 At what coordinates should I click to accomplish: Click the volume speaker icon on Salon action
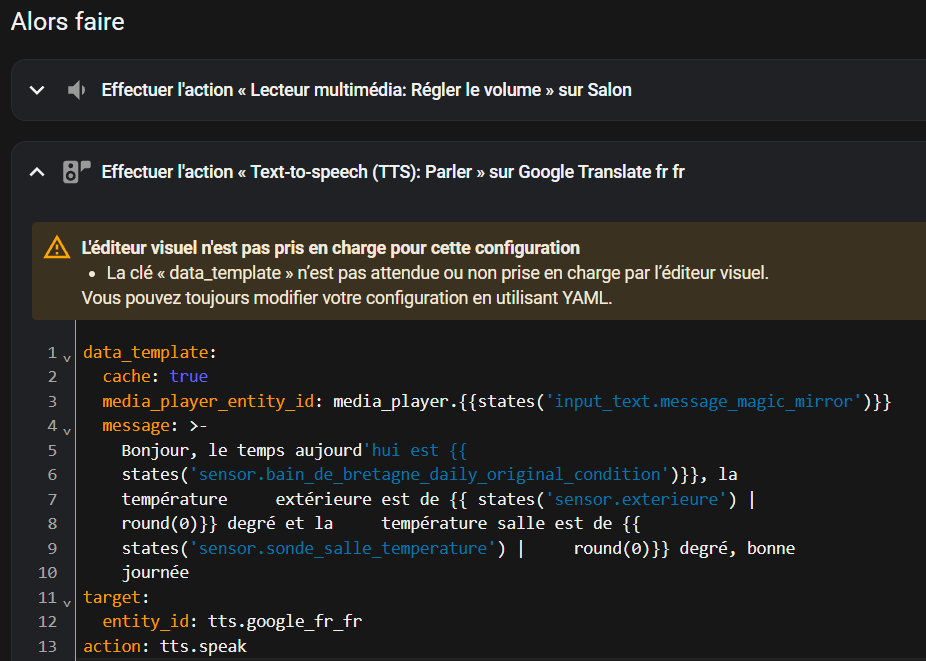point(77,90)
